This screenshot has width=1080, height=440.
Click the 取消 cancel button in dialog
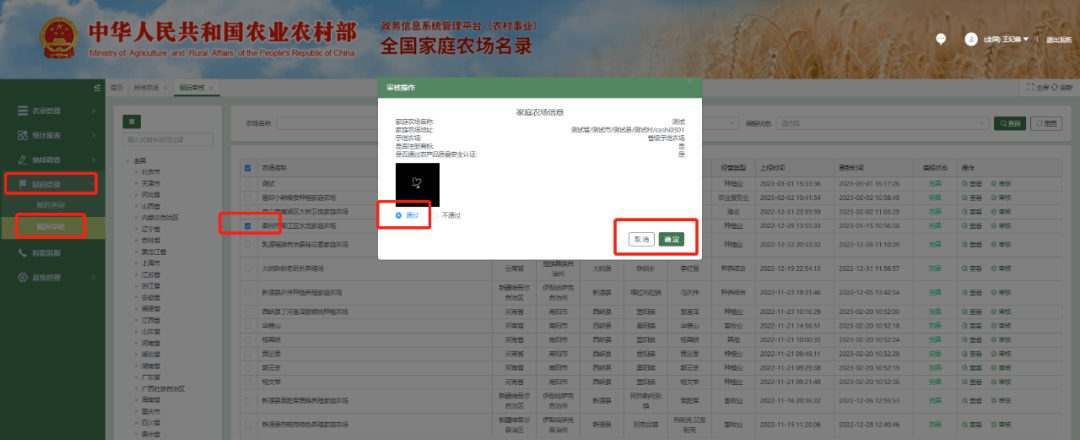point(641,239)
